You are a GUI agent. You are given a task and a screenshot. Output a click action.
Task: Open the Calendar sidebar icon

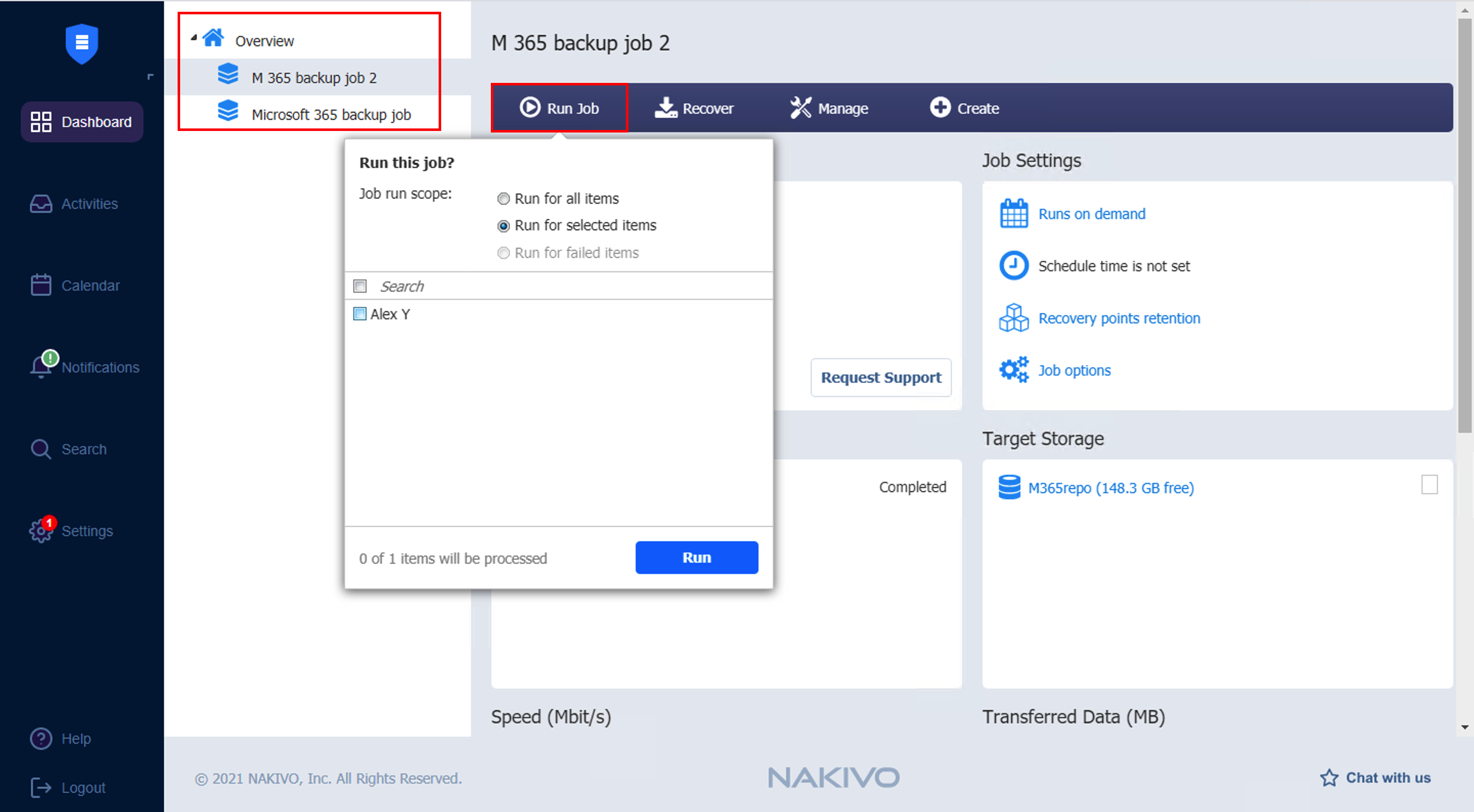click(x=40, y=285)
